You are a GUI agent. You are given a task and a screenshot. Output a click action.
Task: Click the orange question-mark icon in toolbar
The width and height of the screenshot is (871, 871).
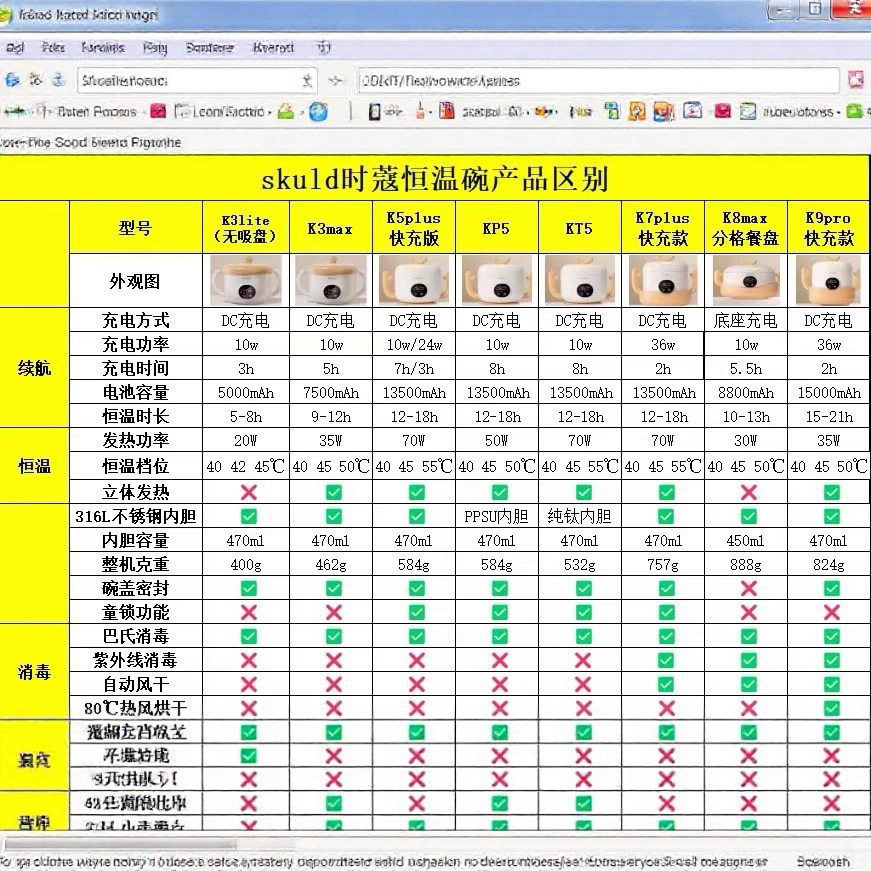[637, 111]
